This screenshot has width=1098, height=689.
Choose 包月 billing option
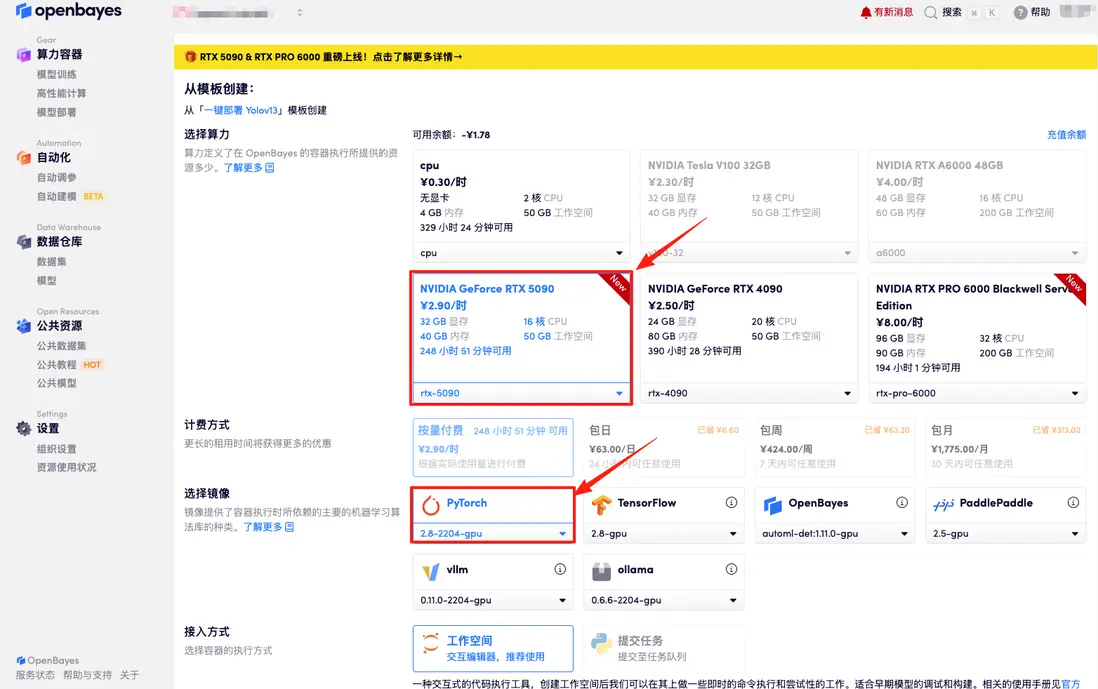[1006, 447]
